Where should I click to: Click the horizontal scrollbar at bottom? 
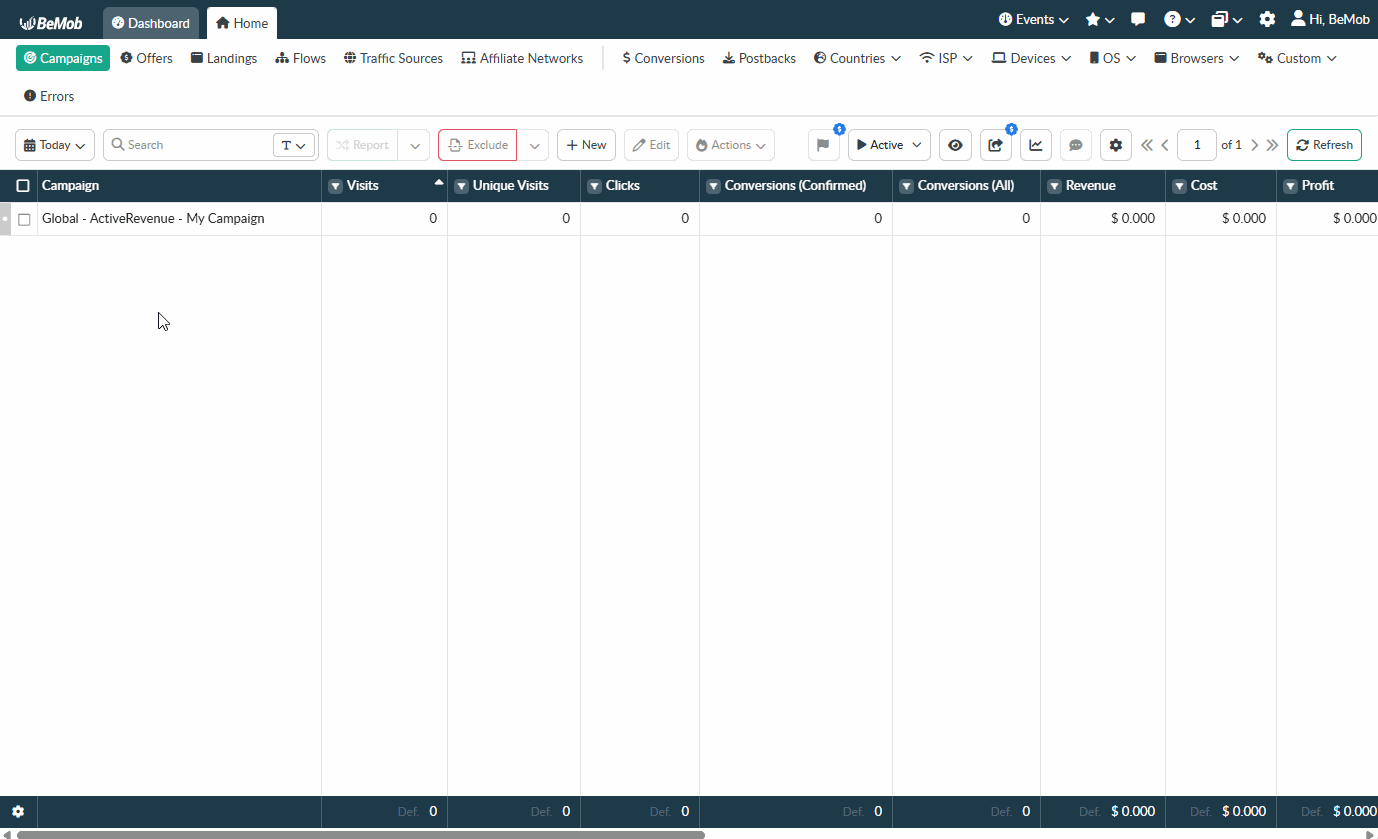coord(361,834)
